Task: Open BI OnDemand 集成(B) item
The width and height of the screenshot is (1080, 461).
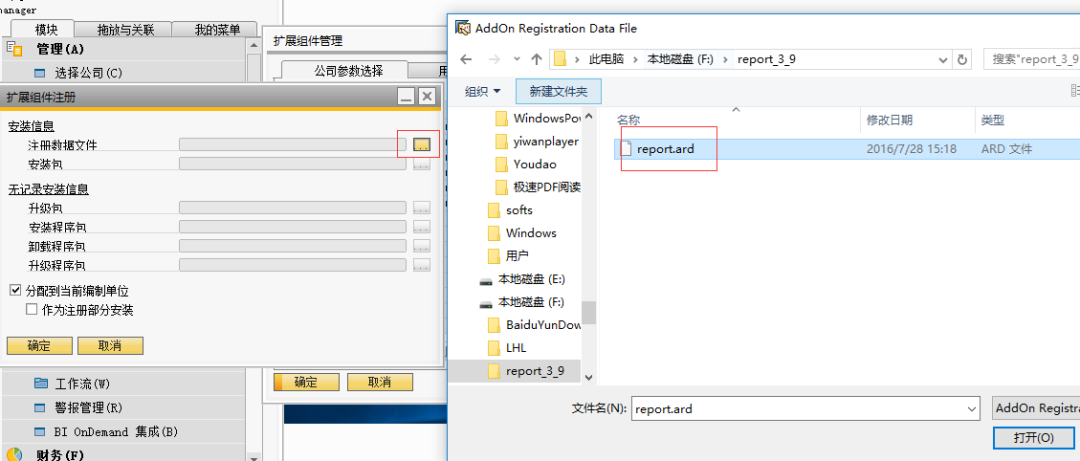Action: pyautogui.click(x=116, y=431)
